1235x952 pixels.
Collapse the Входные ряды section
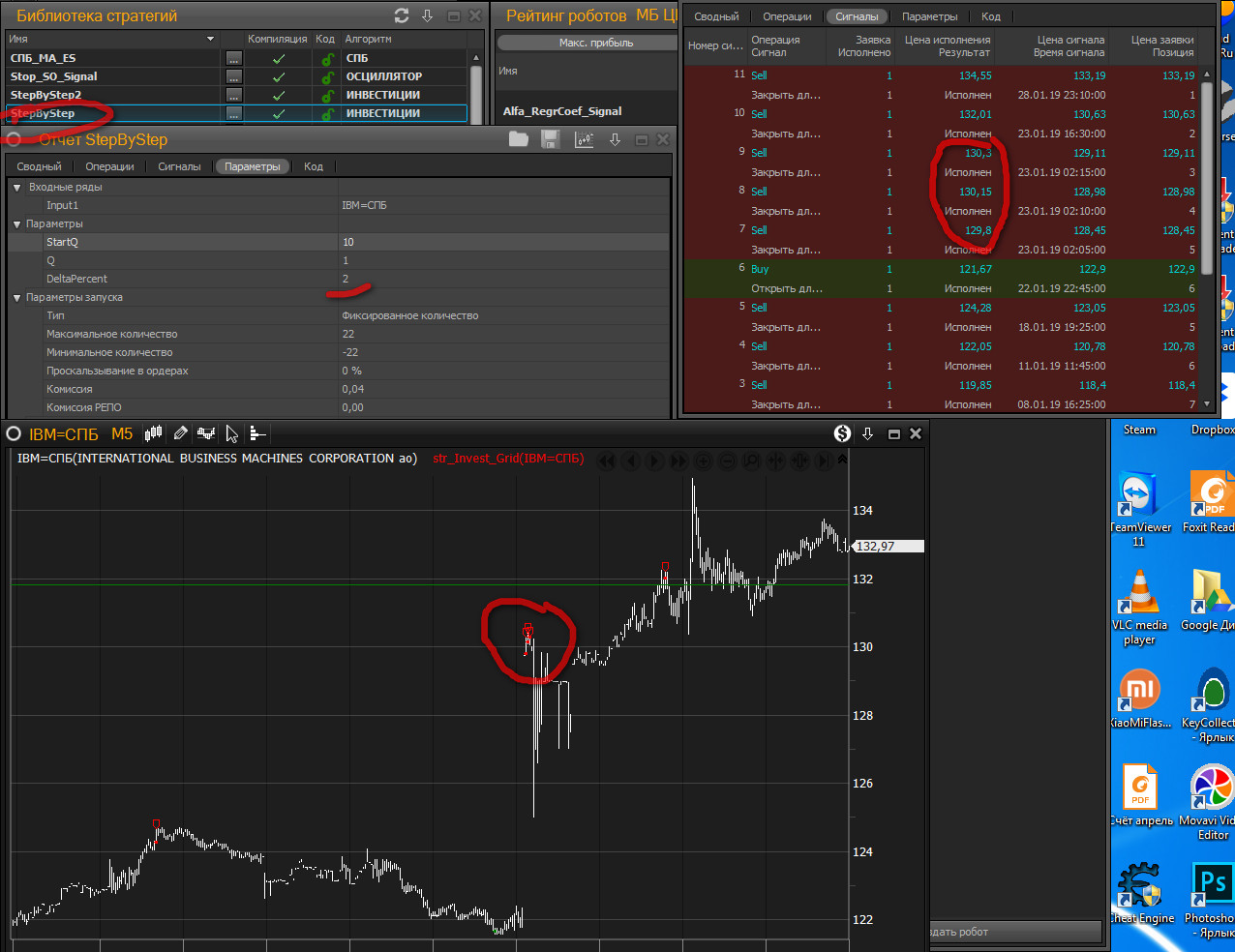[x=17, y=187]
